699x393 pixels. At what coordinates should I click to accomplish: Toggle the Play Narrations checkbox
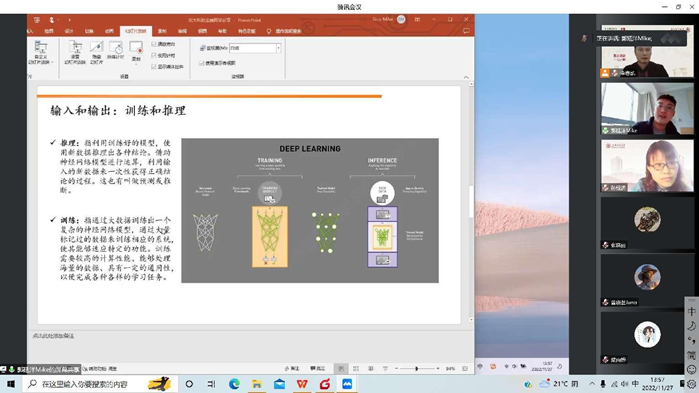tap(154, 44)
